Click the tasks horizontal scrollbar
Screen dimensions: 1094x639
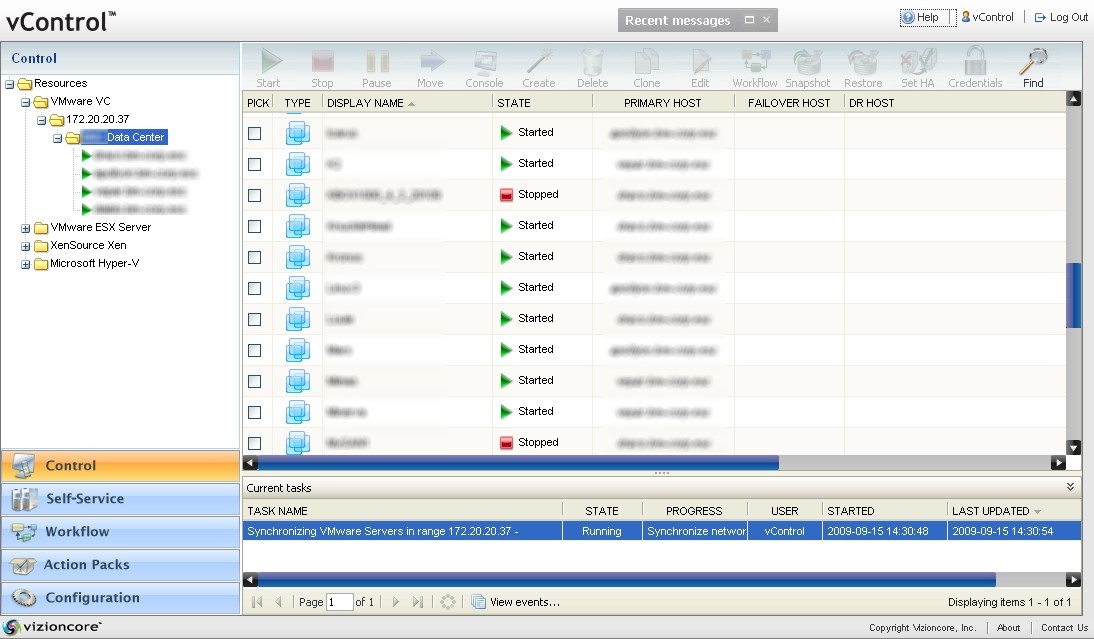(627, 579)
